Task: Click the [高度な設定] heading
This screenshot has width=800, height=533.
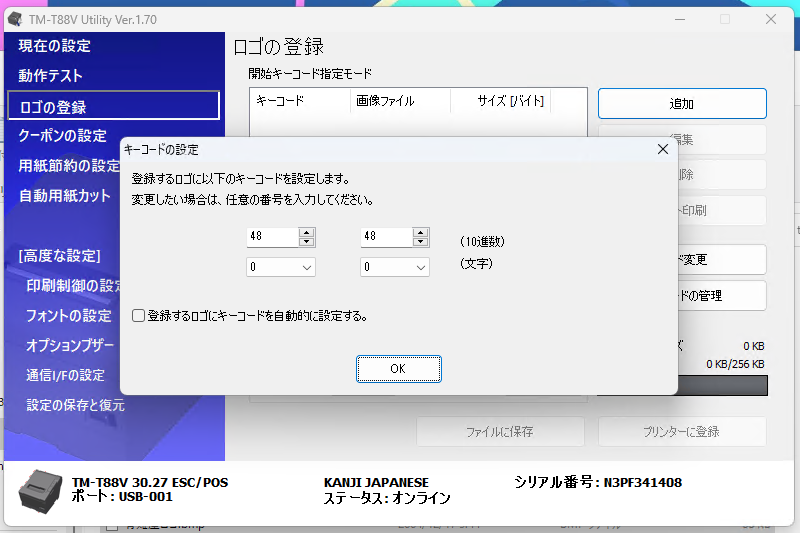Action: coord(60,256)
